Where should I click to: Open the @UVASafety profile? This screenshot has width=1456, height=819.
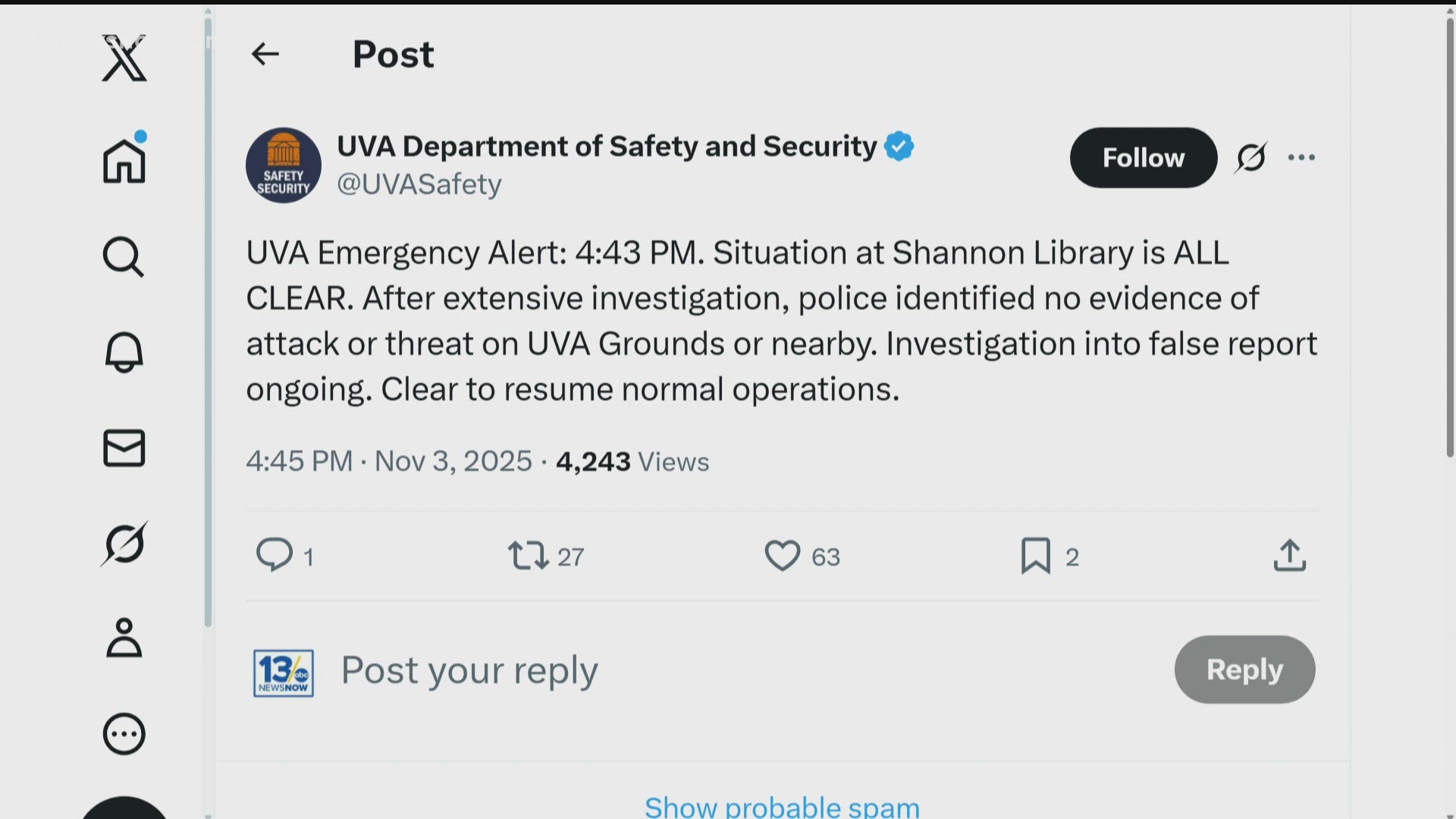point(419,184)
